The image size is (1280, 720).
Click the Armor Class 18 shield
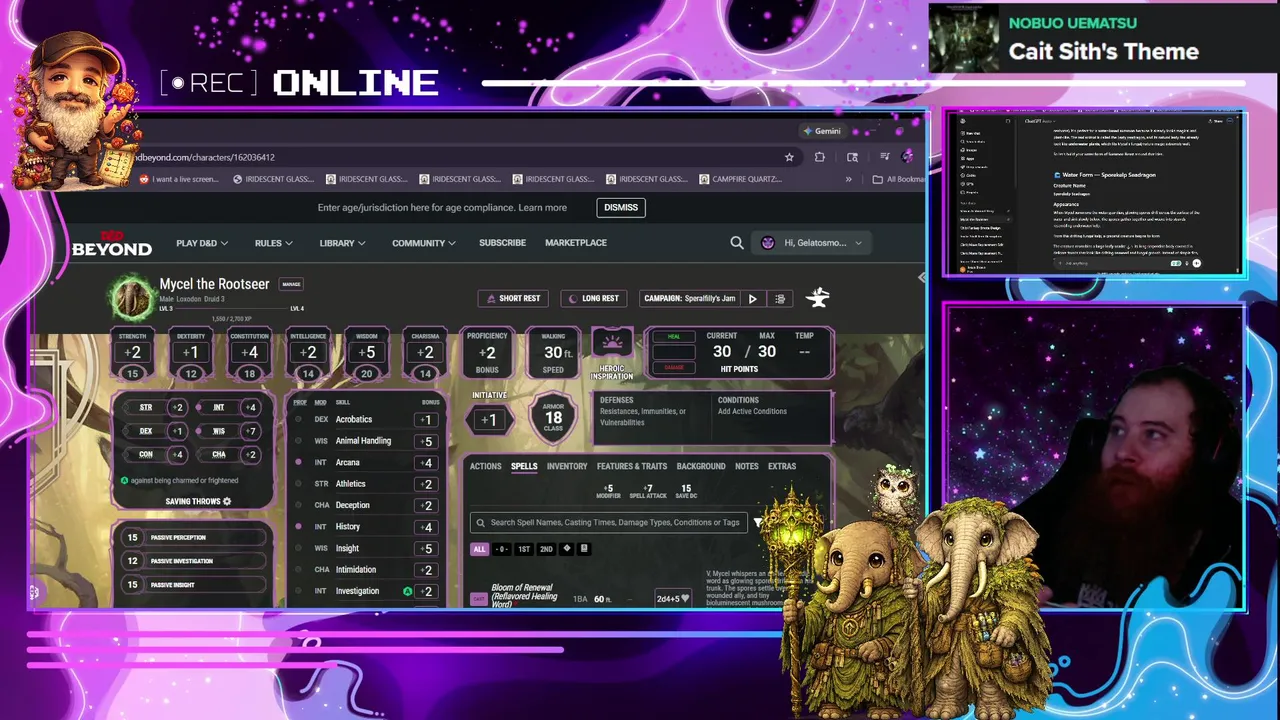553,418
